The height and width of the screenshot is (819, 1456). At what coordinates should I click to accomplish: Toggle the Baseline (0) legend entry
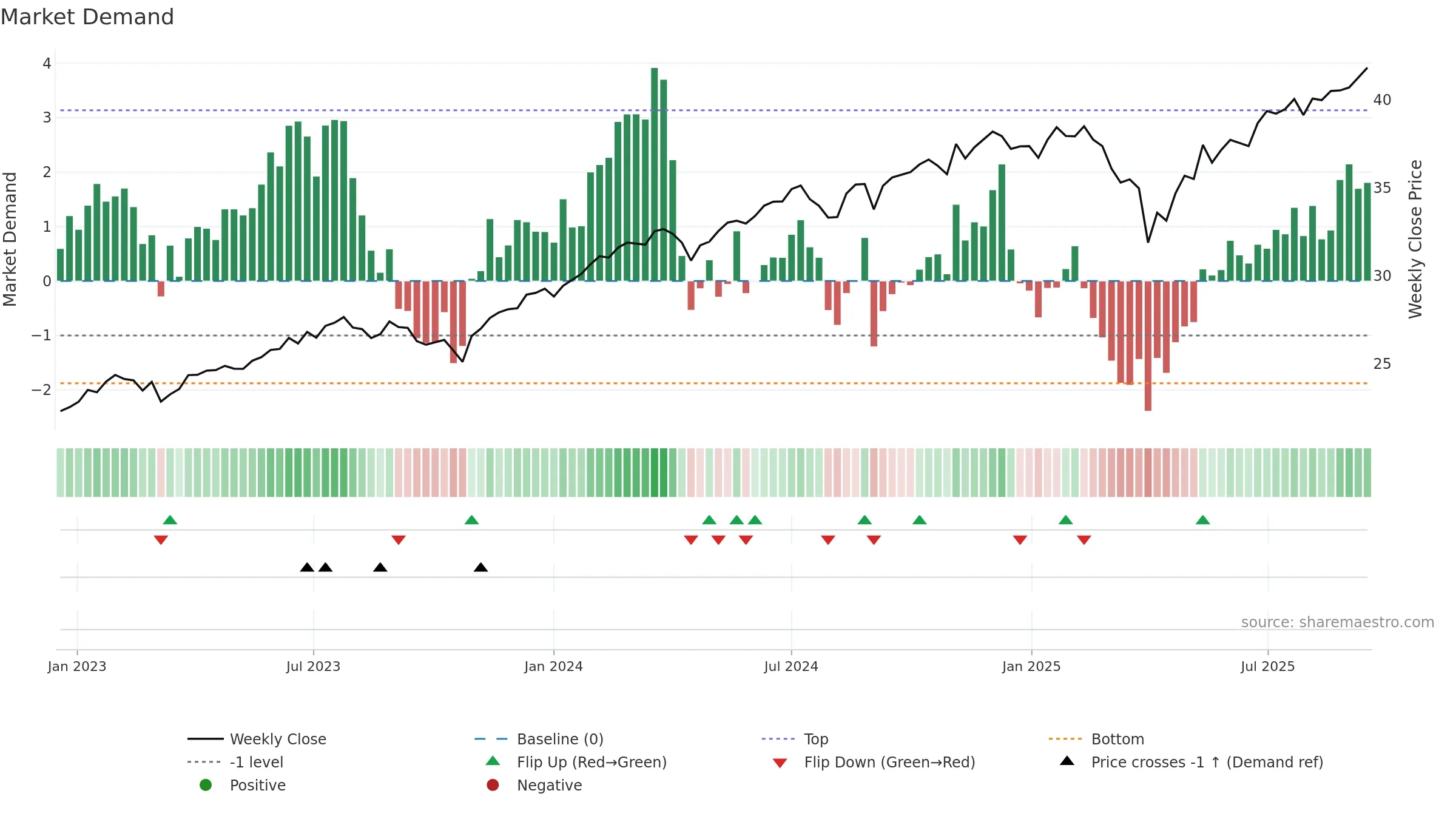(539, 739)
